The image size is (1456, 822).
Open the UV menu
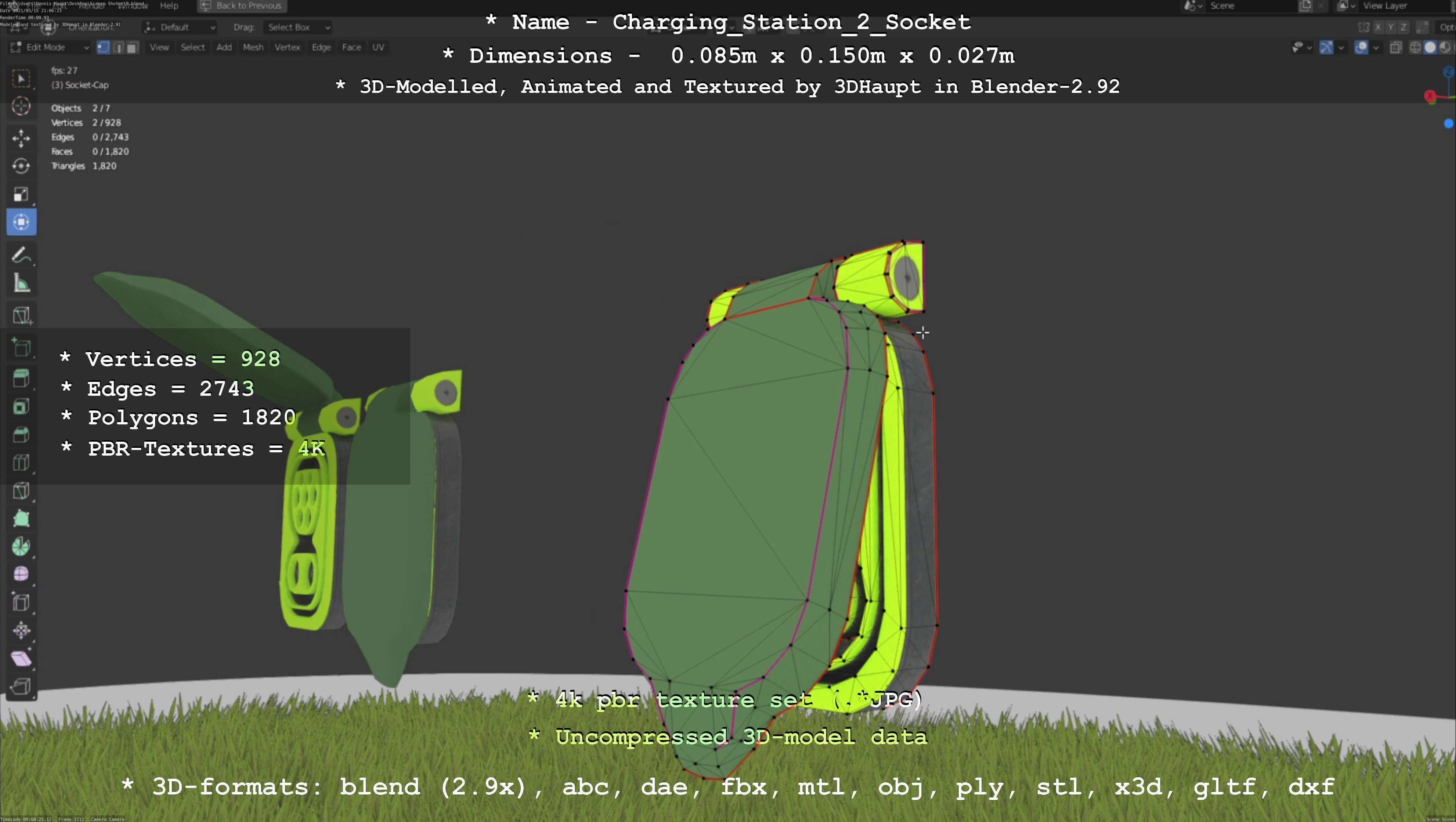pyautogui.click(x=378, y=47)
